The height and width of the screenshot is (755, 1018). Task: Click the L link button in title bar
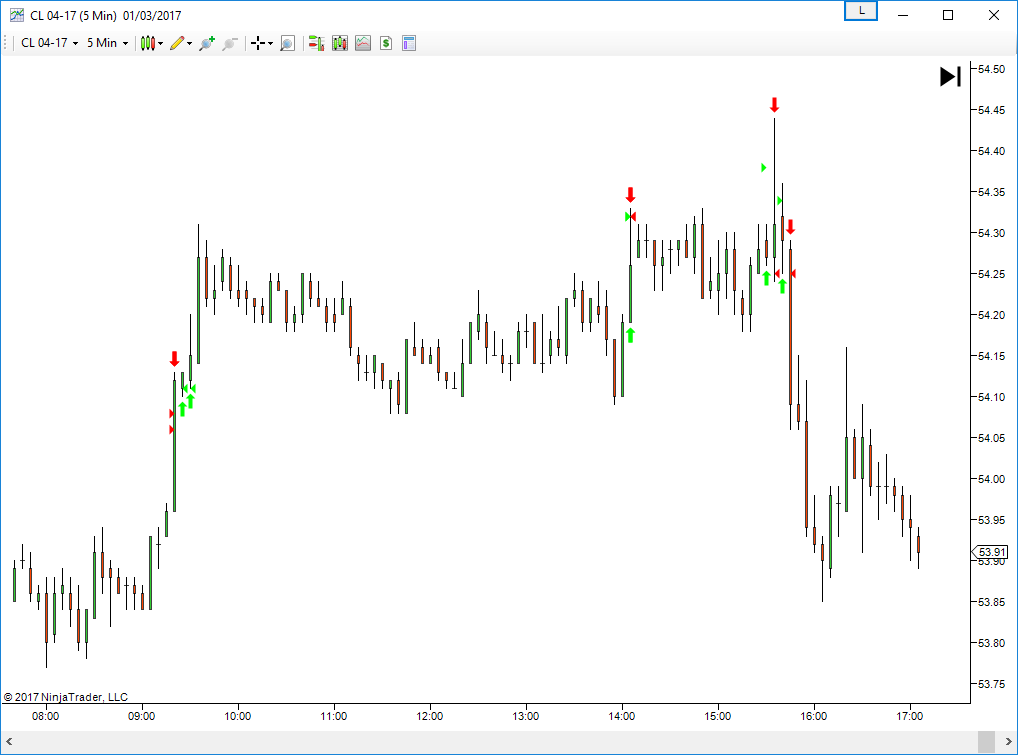click(x=861, y=11)
